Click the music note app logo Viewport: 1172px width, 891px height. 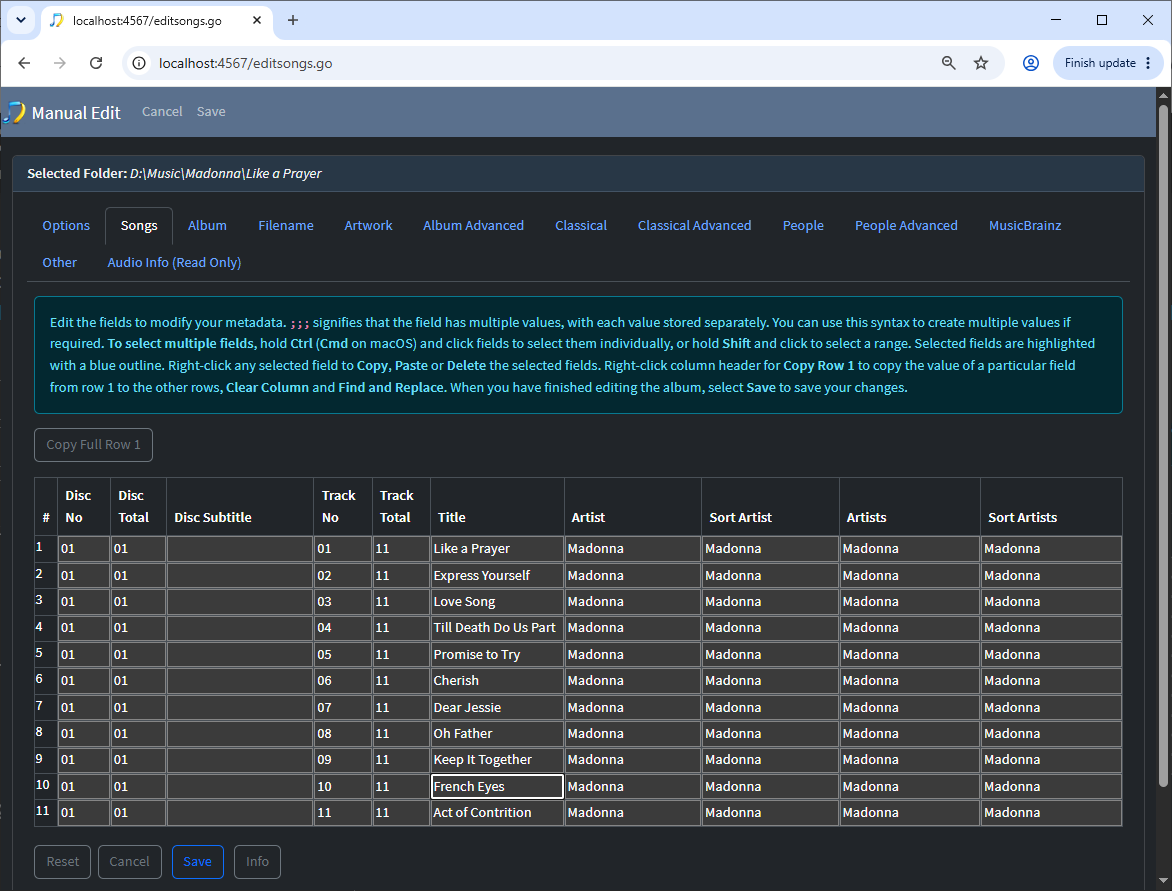14,113
